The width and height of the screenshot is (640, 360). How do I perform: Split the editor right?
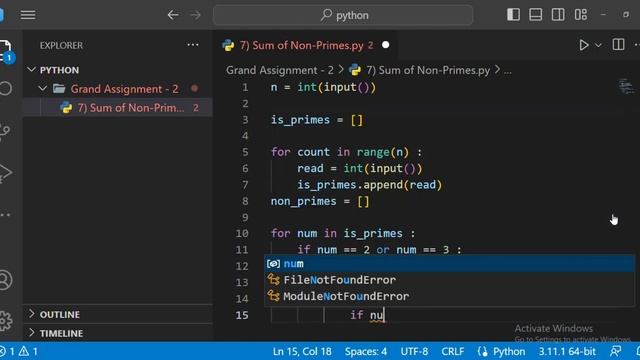click(618, 44)
